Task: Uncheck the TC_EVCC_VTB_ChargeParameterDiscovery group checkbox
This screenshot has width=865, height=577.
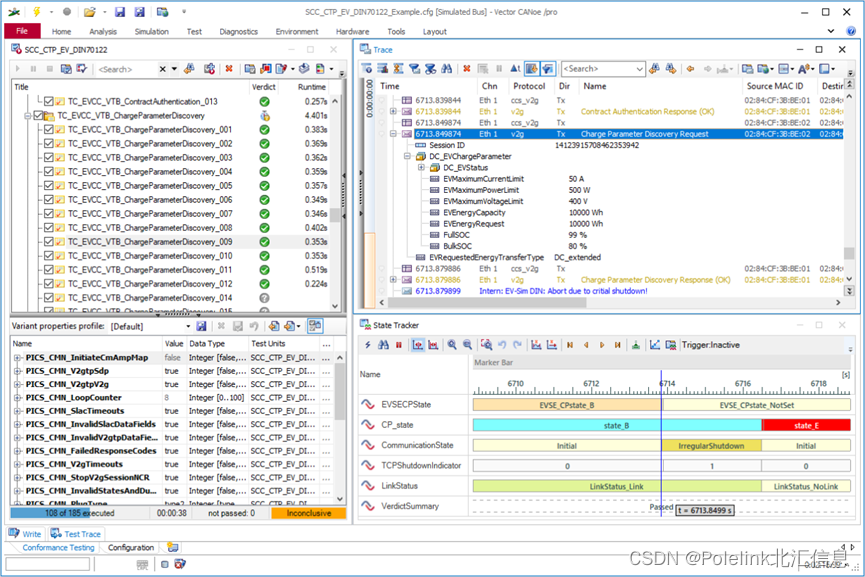Action: pyautogui.click(x=39, y=116)
